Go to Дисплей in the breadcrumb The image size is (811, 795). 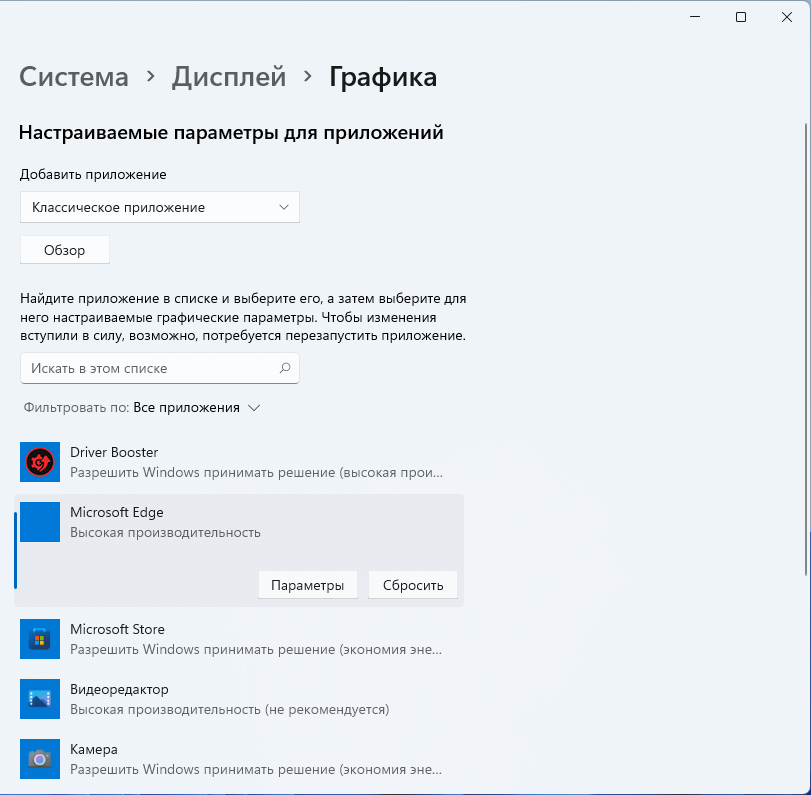229,77
